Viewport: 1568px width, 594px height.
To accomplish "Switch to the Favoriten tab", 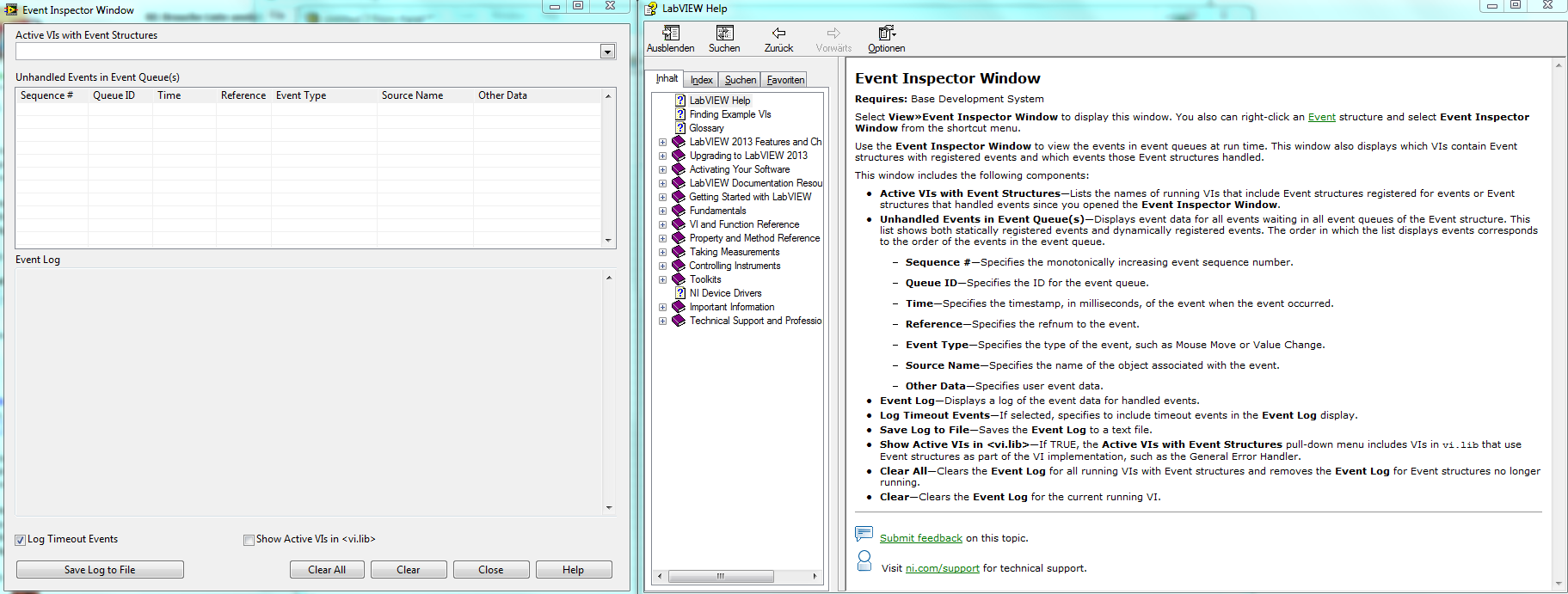I will pos(785,80).
